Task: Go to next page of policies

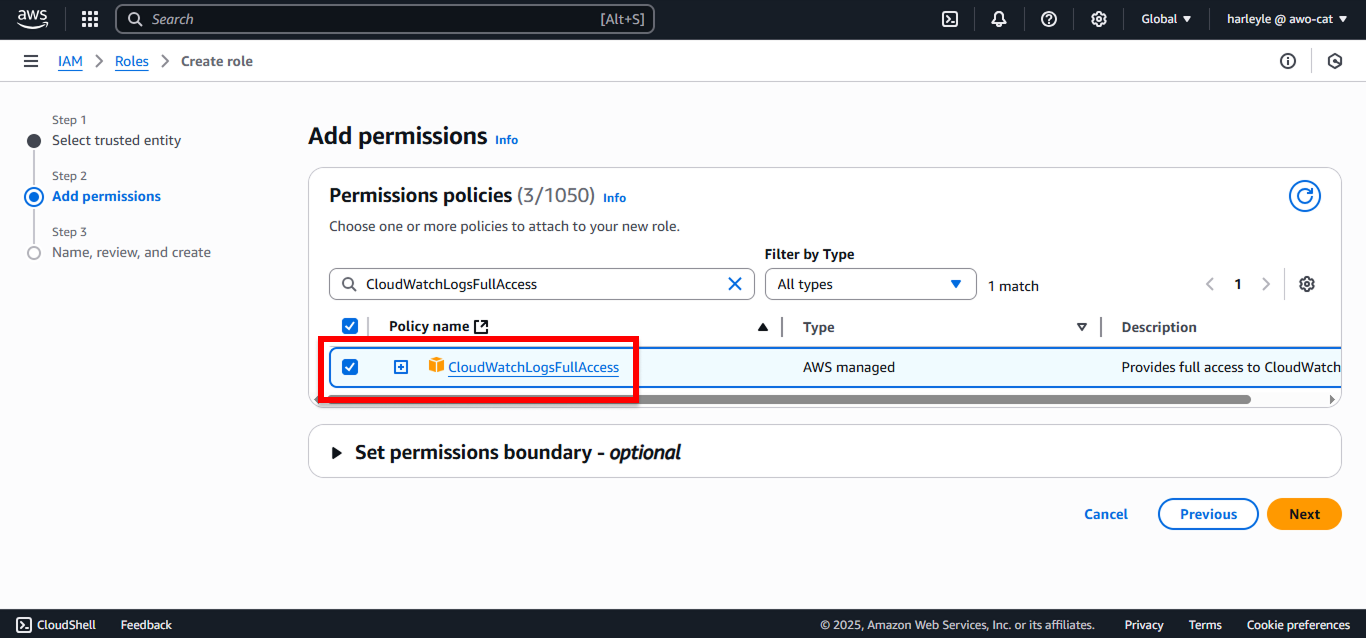Action: [1266, 284]
